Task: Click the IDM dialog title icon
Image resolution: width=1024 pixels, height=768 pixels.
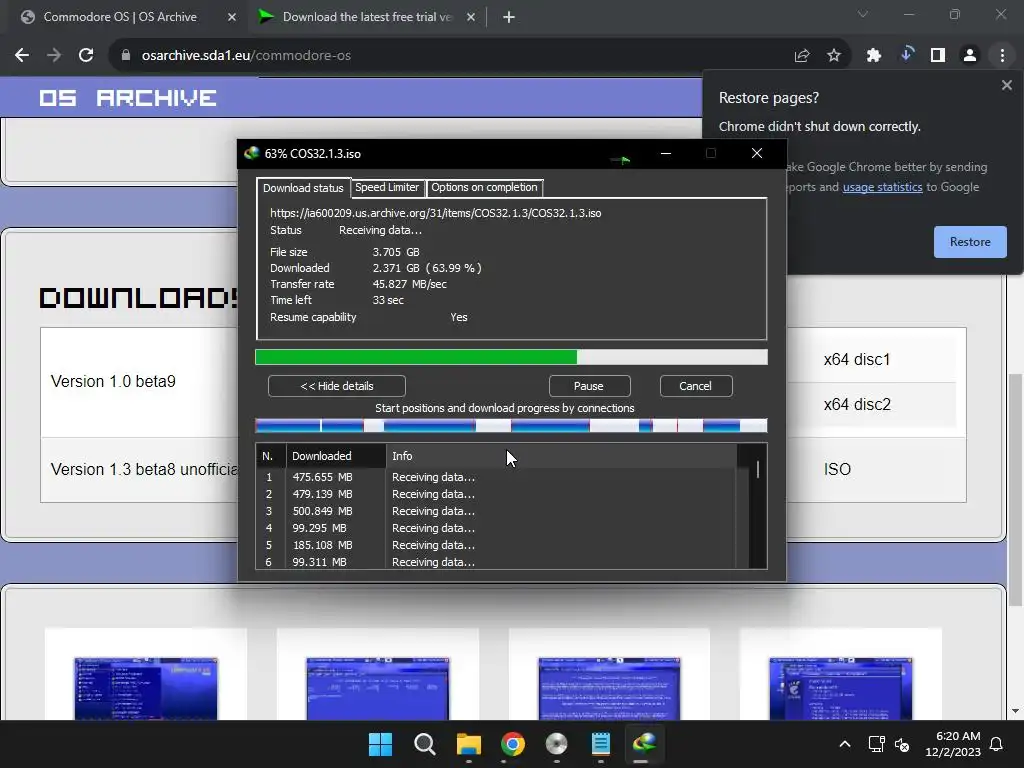Action: click(x=251, y=153)
